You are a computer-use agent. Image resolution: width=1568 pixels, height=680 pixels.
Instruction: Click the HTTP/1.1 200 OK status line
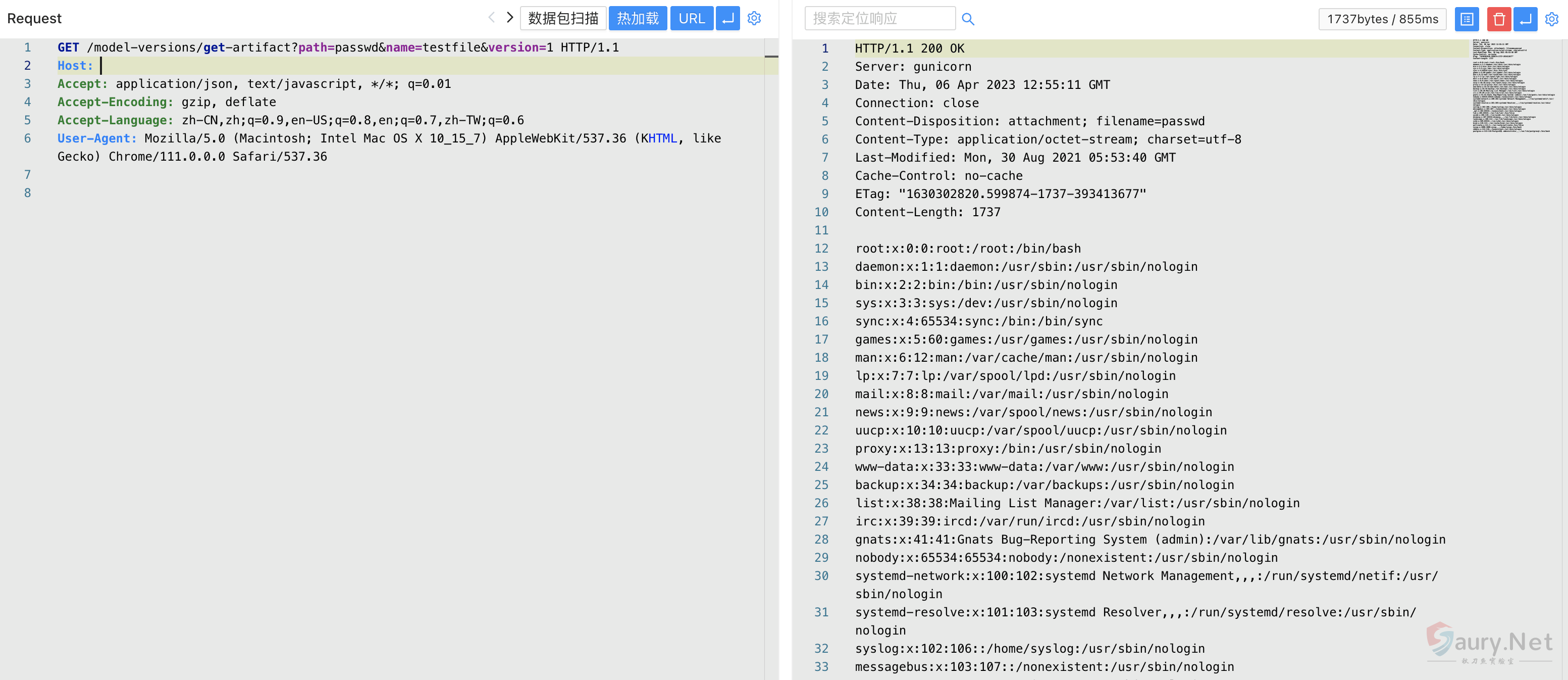909,48
